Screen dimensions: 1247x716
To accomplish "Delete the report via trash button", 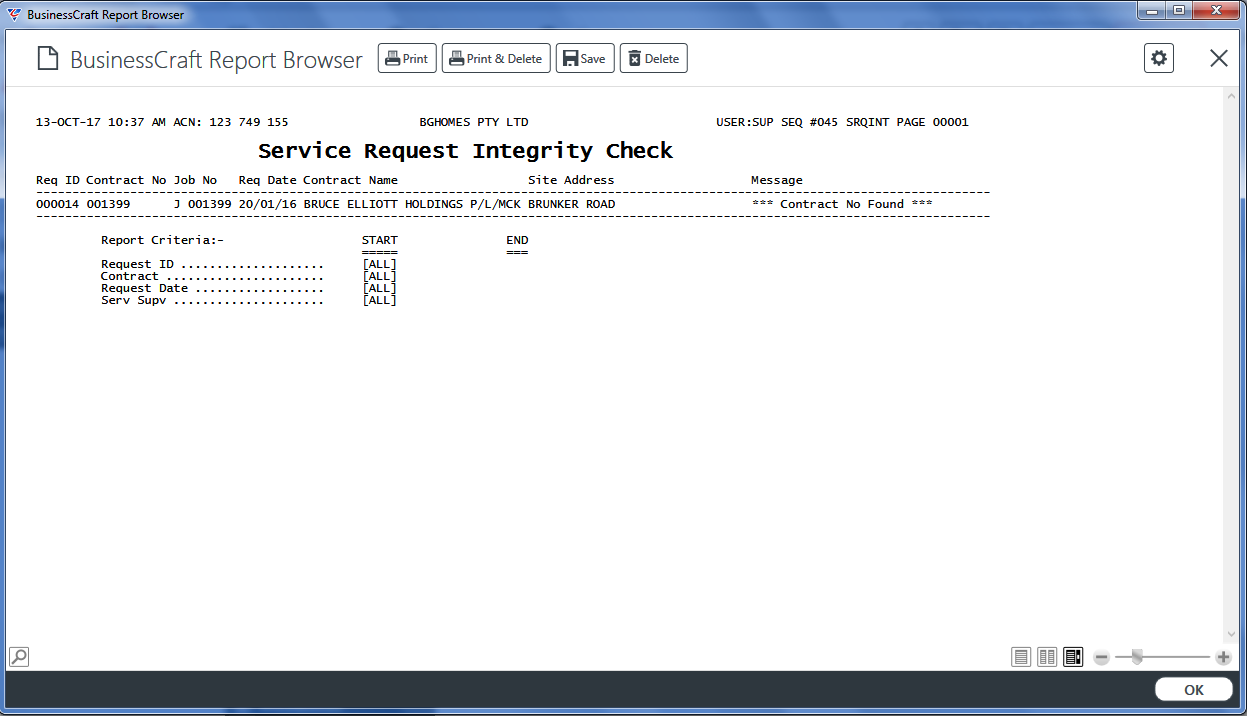I will [x=654, y=58].
